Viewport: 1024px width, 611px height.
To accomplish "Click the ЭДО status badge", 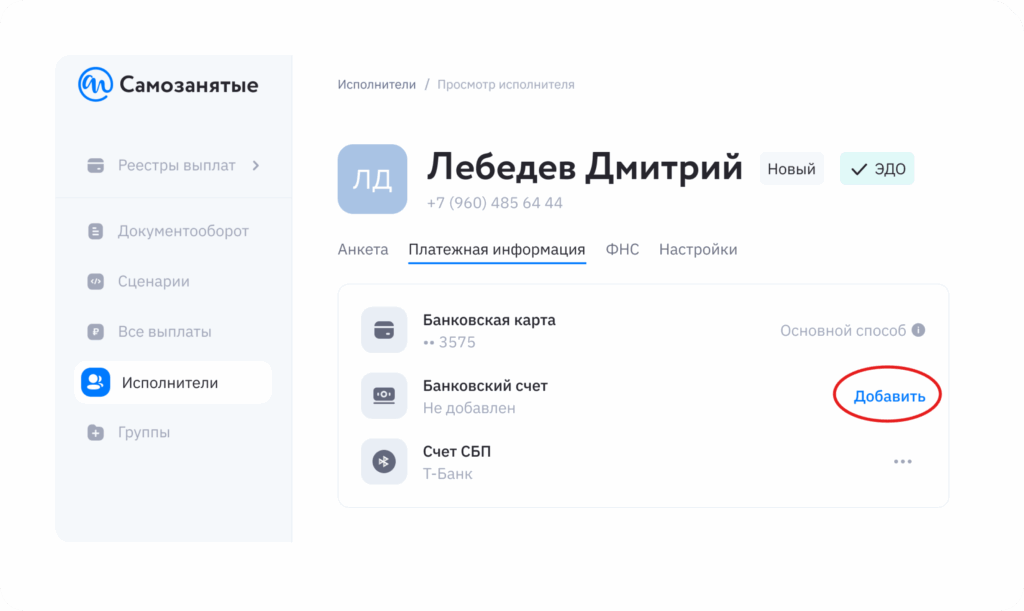I will [x=877, y=169].
